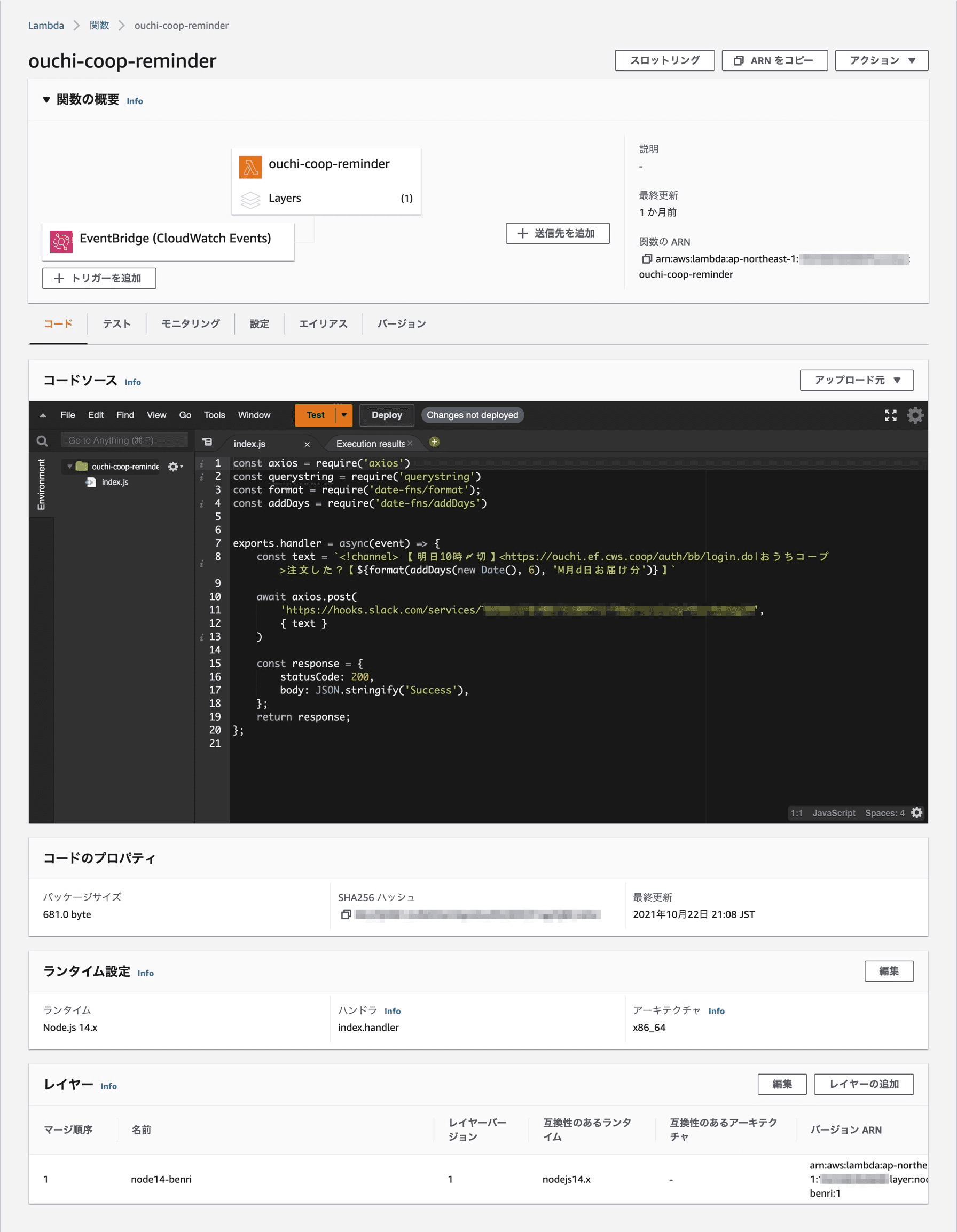Screen dimensions: 957x1232
Task: Click 編集 in レイヤー section
Action: 782,1084
